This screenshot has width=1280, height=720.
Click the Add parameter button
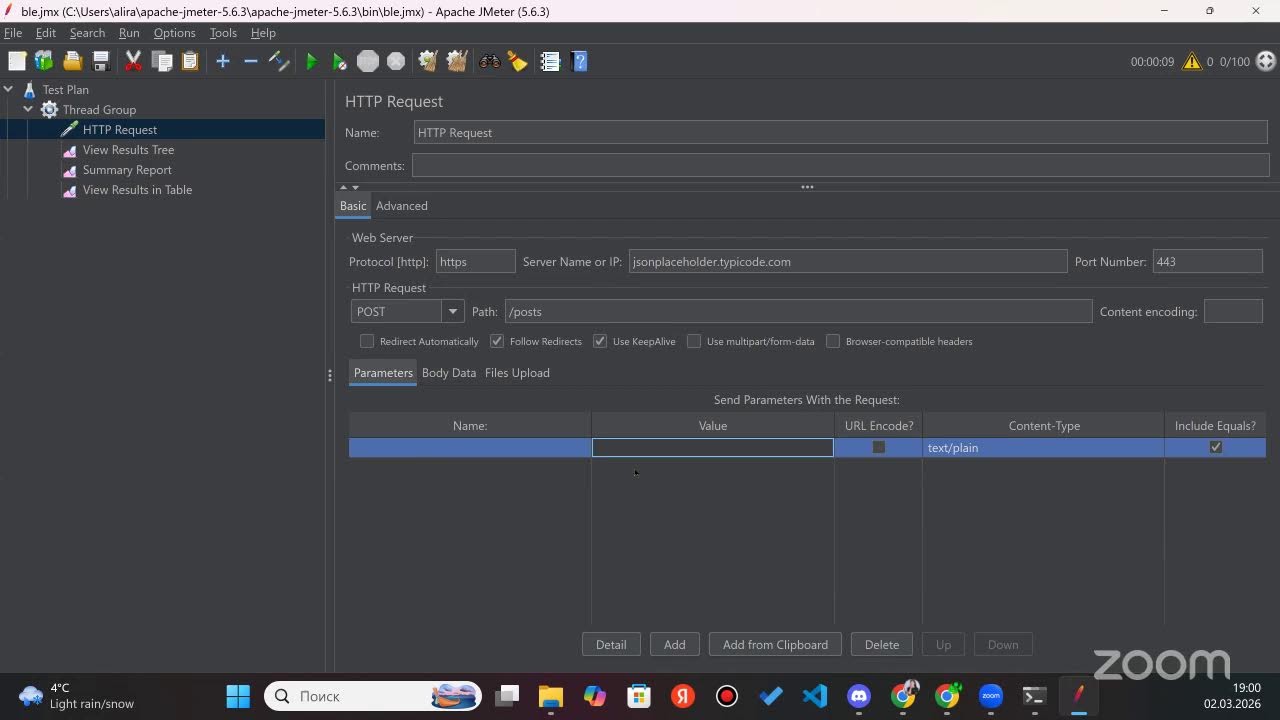(675, 644)
